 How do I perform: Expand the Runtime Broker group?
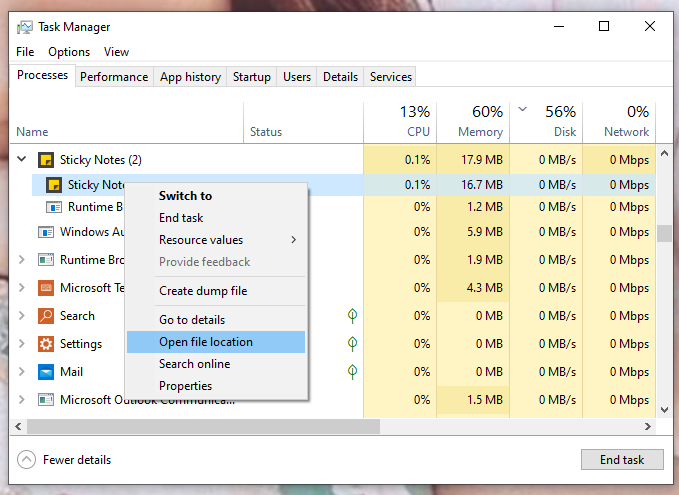click(22, 259)
